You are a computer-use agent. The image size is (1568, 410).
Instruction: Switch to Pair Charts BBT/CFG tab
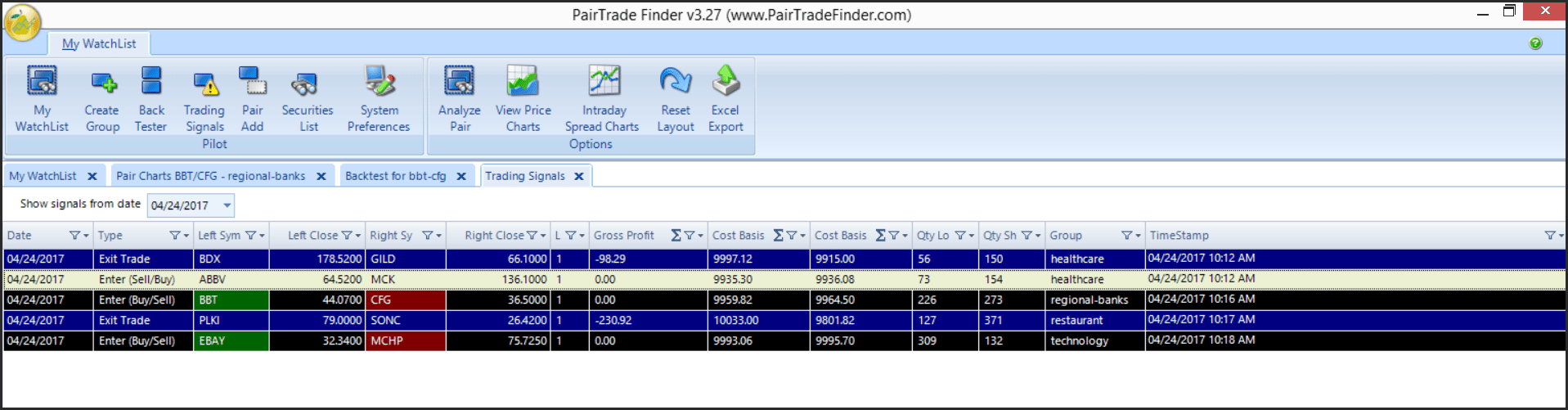210,176
